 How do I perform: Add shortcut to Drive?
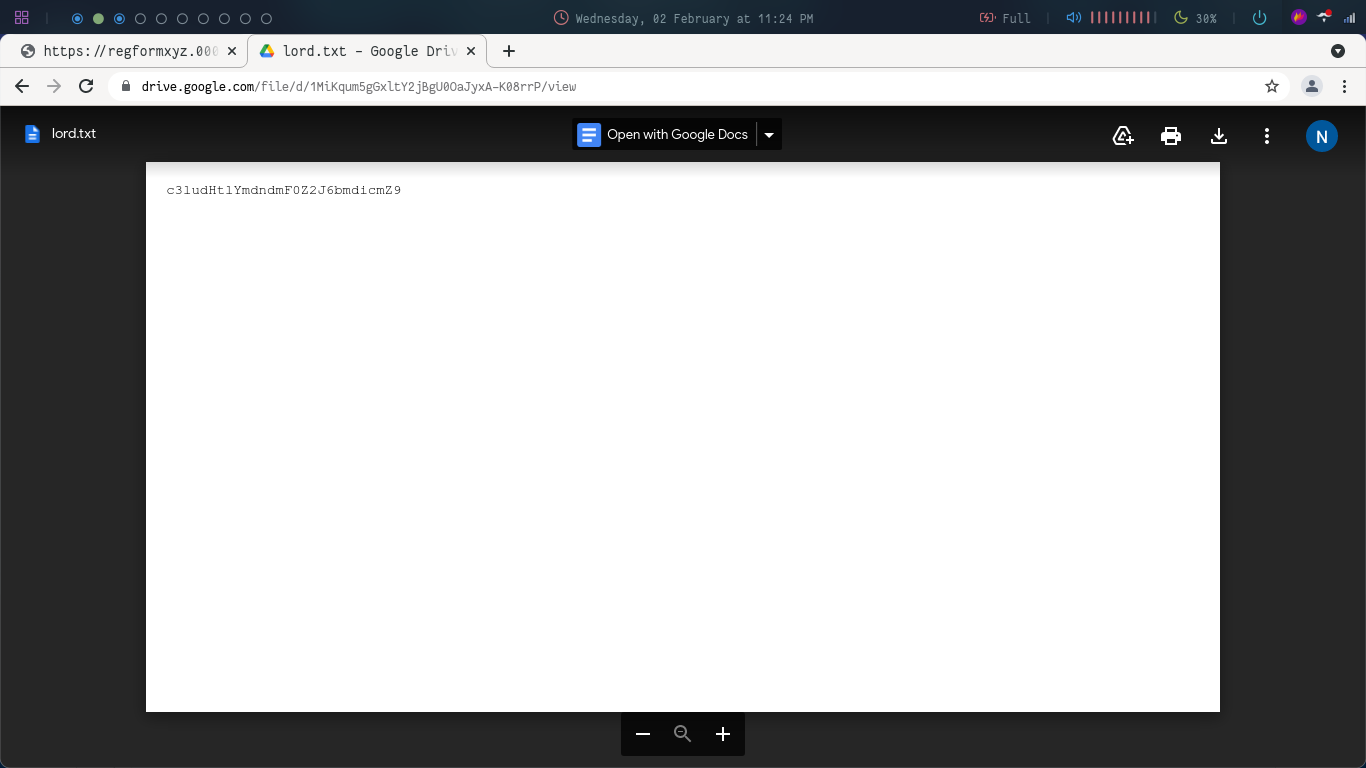1123,136
